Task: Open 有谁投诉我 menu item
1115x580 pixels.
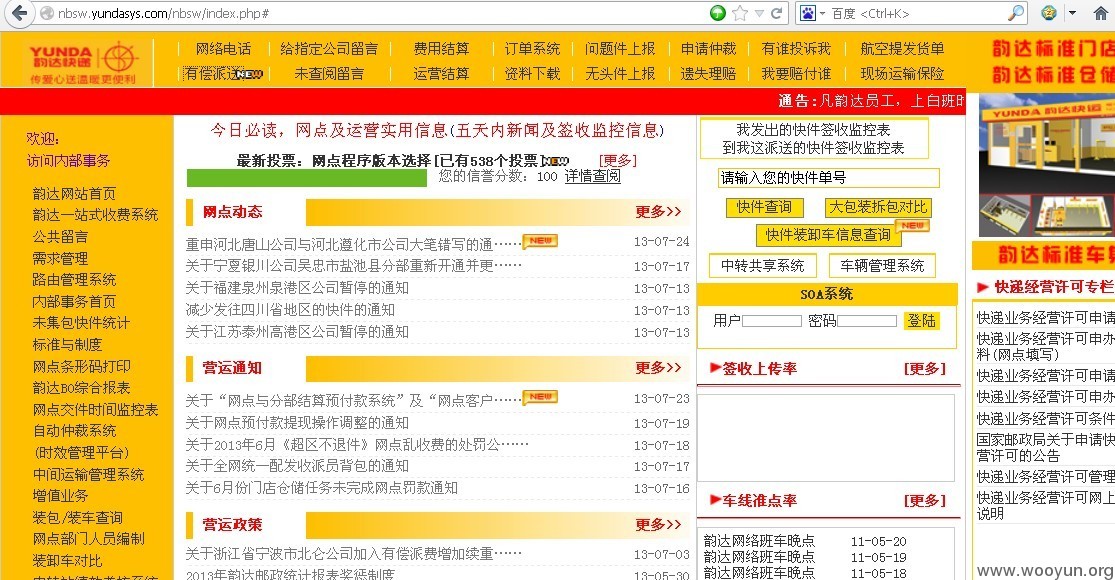Action: click(796, 49)
